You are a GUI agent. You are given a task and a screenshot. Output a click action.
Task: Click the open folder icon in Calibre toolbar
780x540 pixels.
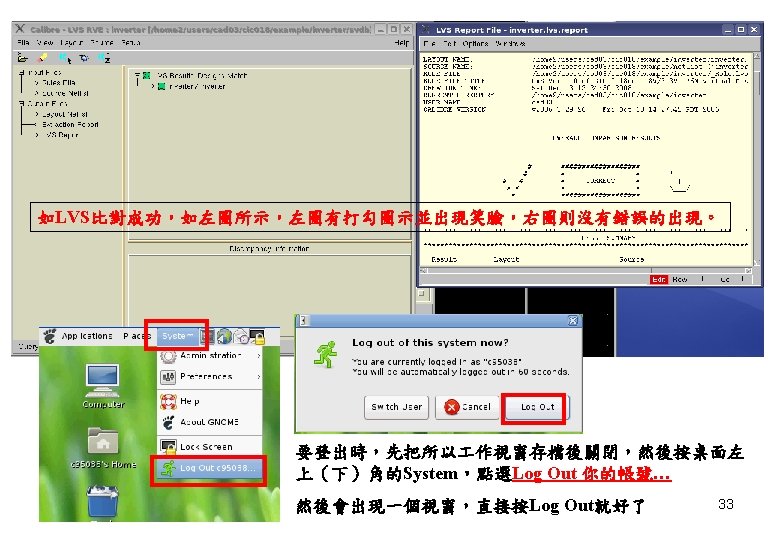[23, 58]
